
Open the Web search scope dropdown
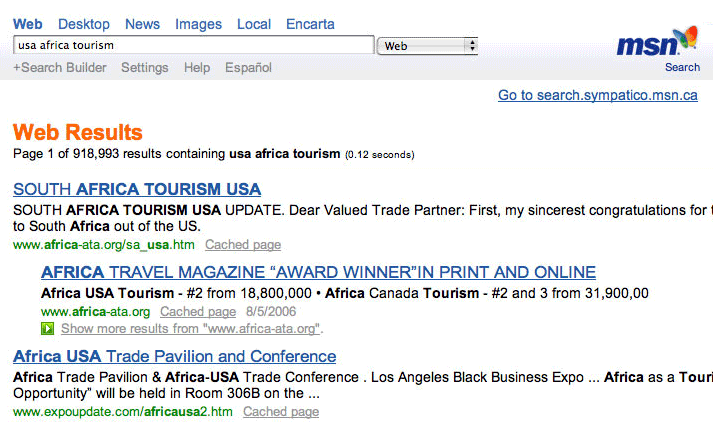click(x=428, y=45)
